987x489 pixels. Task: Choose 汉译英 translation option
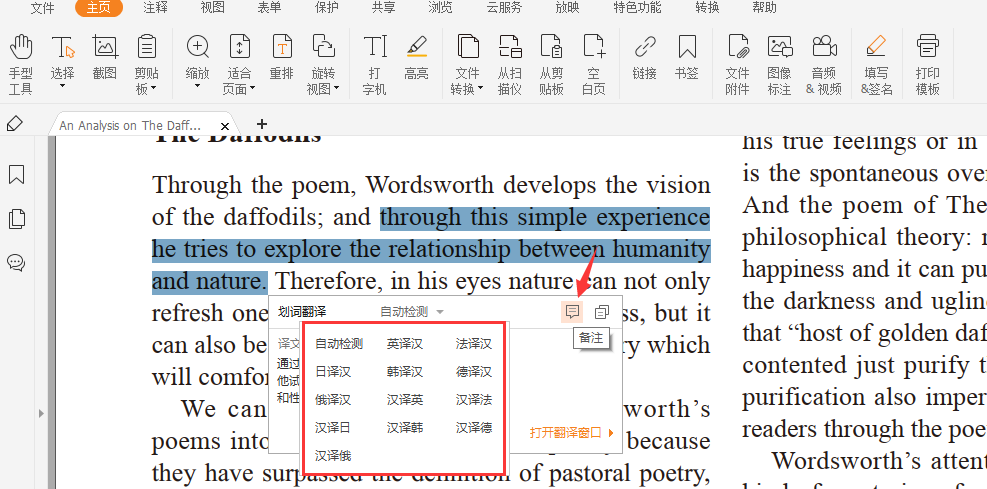coord(405,400)
